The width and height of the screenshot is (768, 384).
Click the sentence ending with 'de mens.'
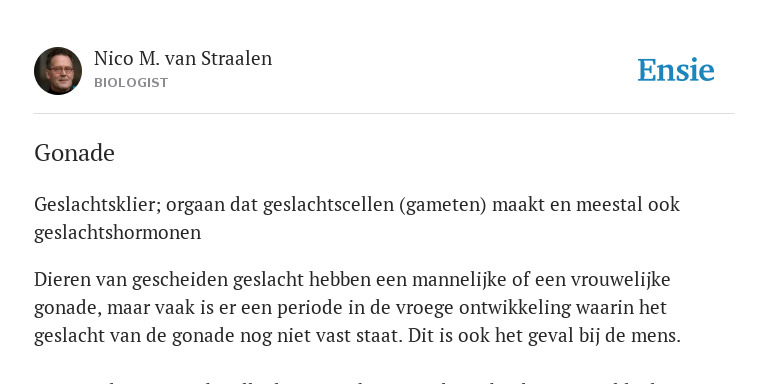pos(544,336)
